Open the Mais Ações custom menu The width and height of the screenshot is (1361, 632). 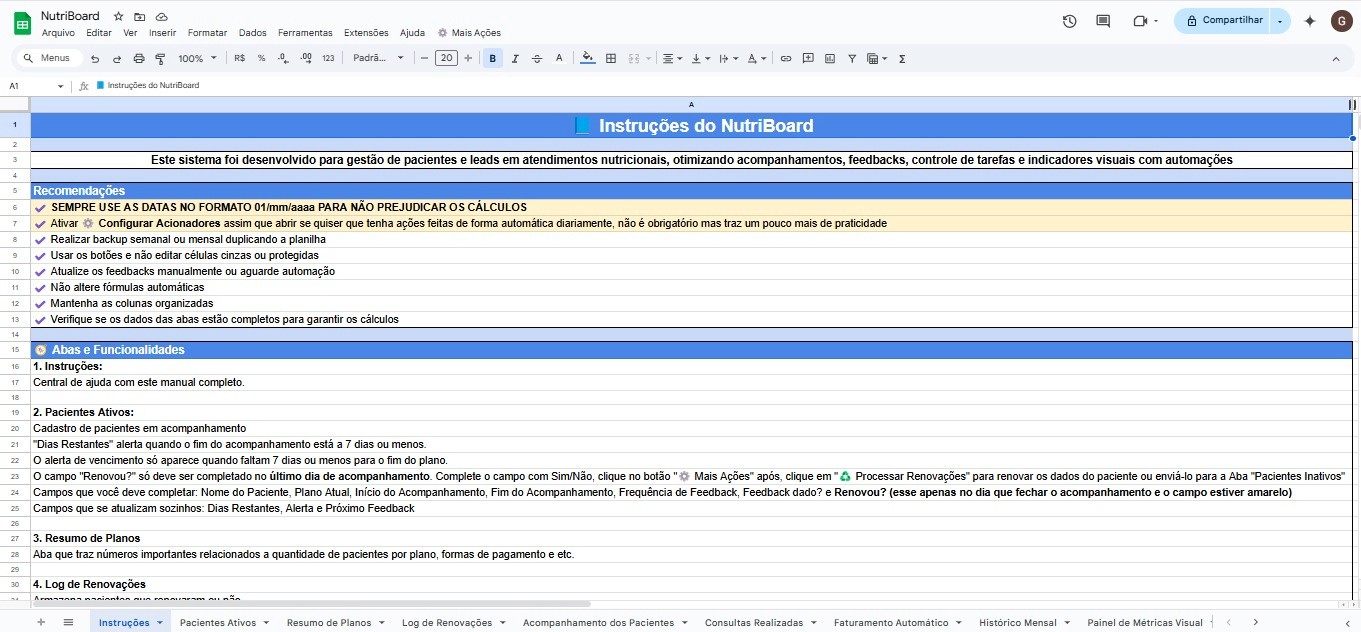click(x=469, y=33)
